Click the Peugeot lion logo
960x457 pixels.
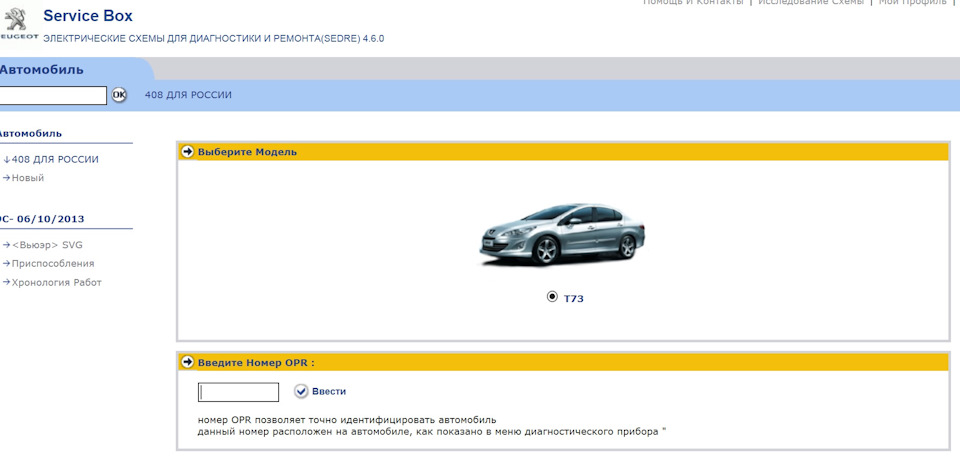pyautogui.click(x=17, y=21)
